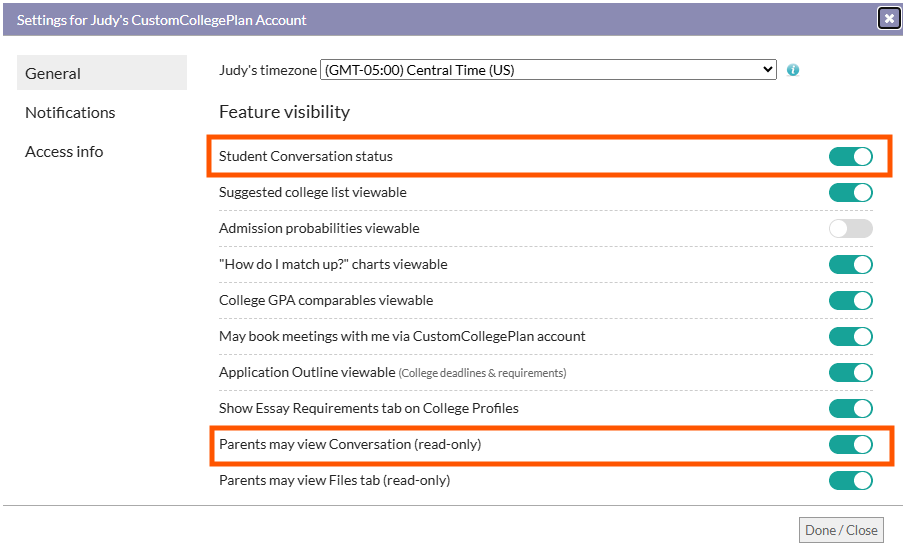Viewport: 906px width, 558px height.
Task: Turn off "How do I match up?" charts
Action: click(851, 265)
